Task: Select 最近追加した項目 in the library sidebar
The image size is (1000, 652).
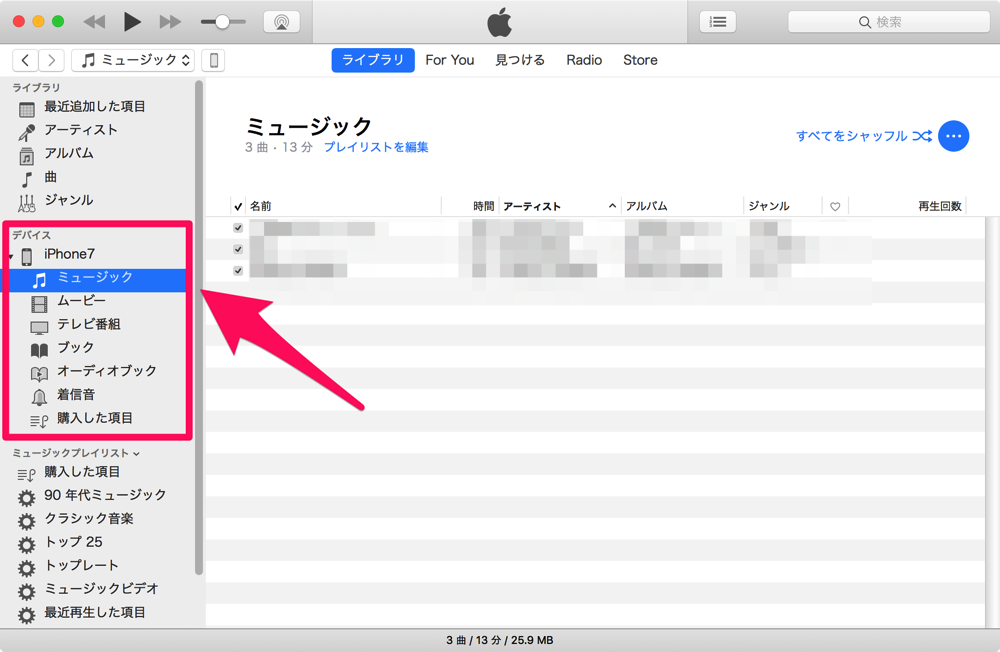Action: 96,107
